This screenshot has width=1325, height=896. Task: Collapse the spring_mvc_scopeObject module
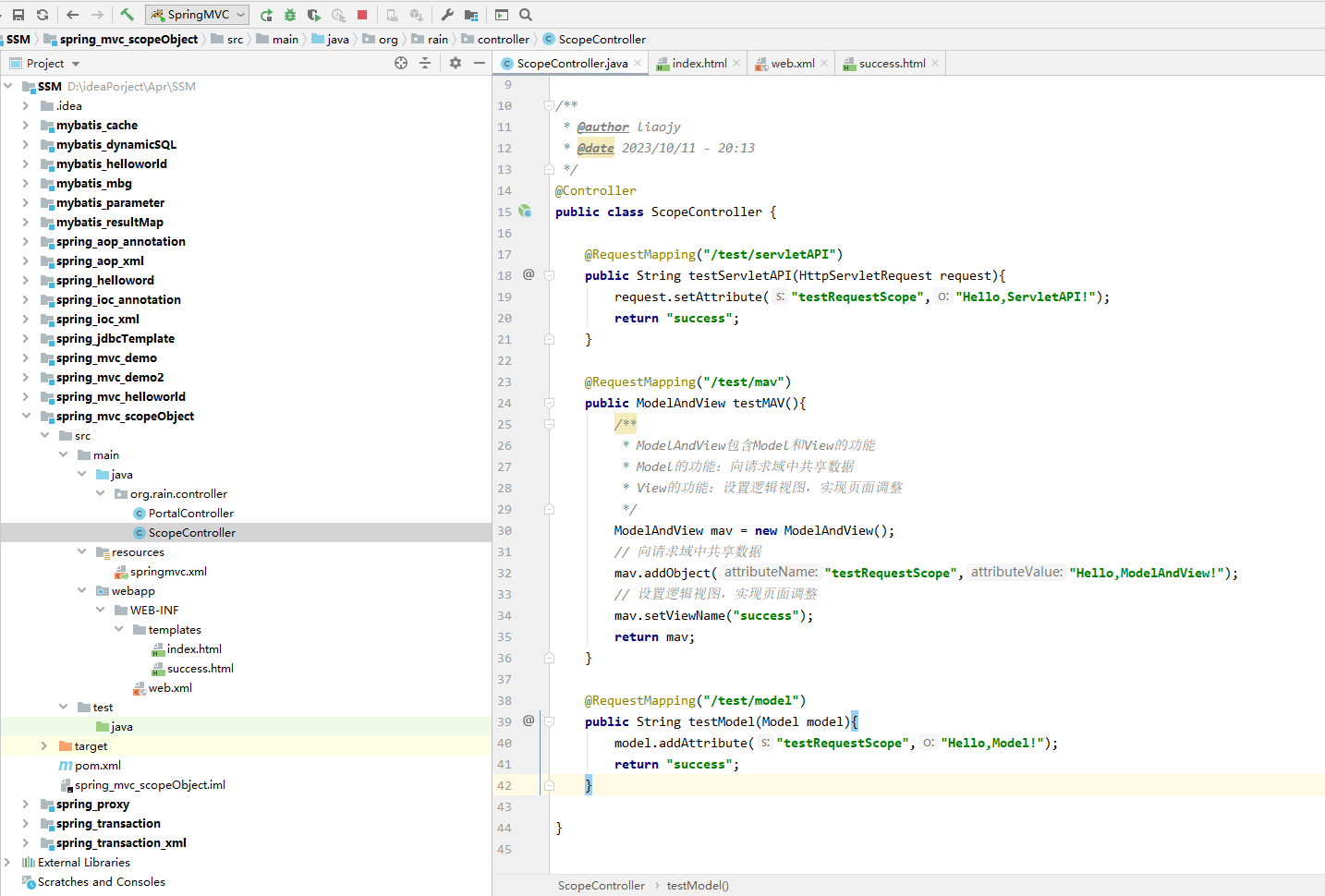26,416
